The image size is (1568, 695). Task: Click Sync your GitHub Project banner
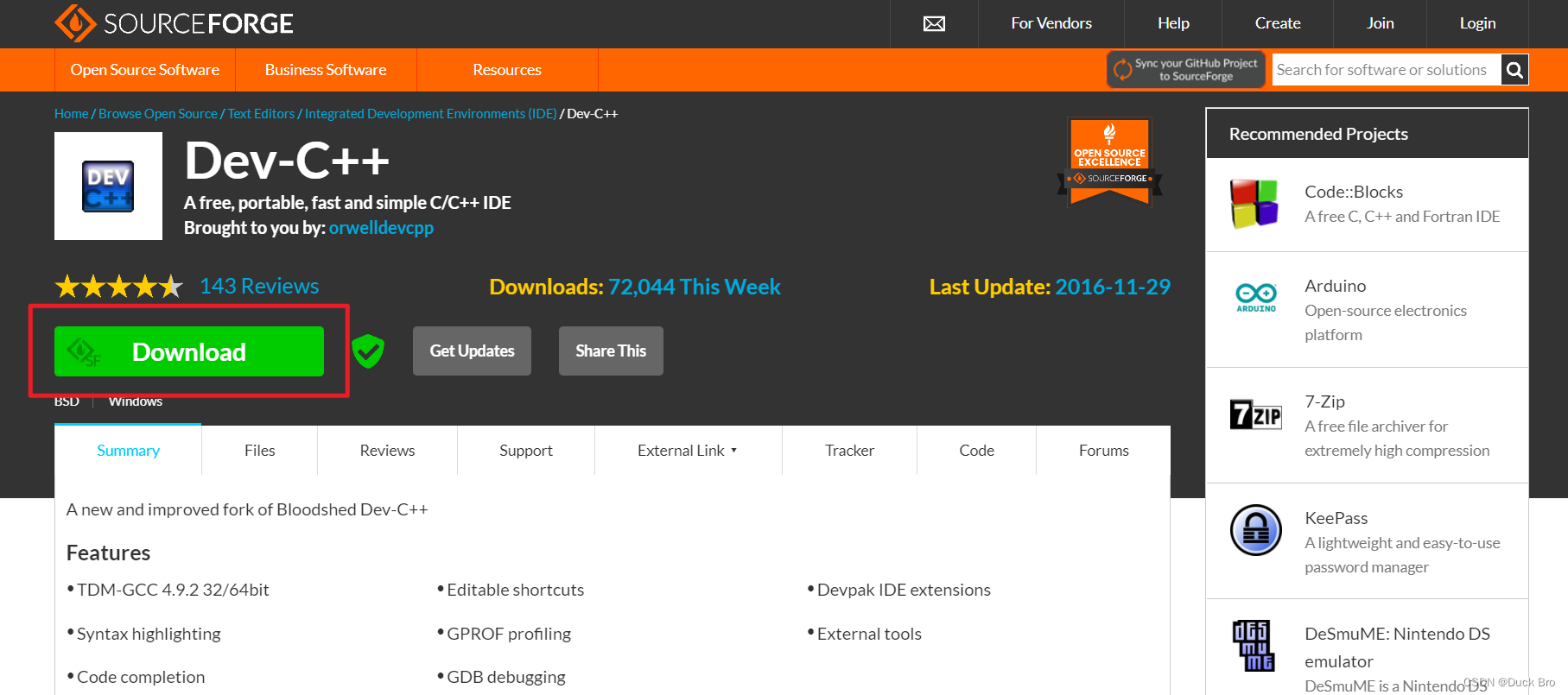(x=1186, y=70)
